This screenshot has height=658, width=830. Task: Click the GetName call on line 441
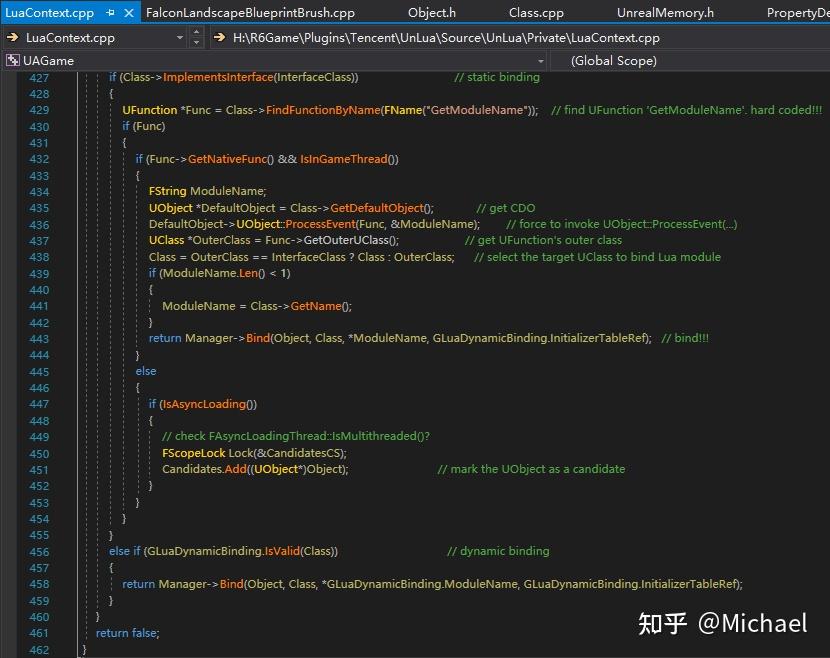click(316, 306)
